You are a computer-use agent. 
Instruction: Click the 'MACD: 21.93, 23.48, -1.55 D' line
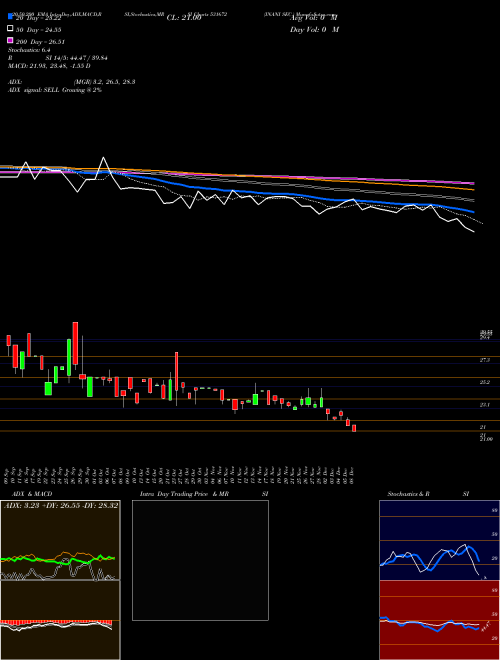pos(49,66)
